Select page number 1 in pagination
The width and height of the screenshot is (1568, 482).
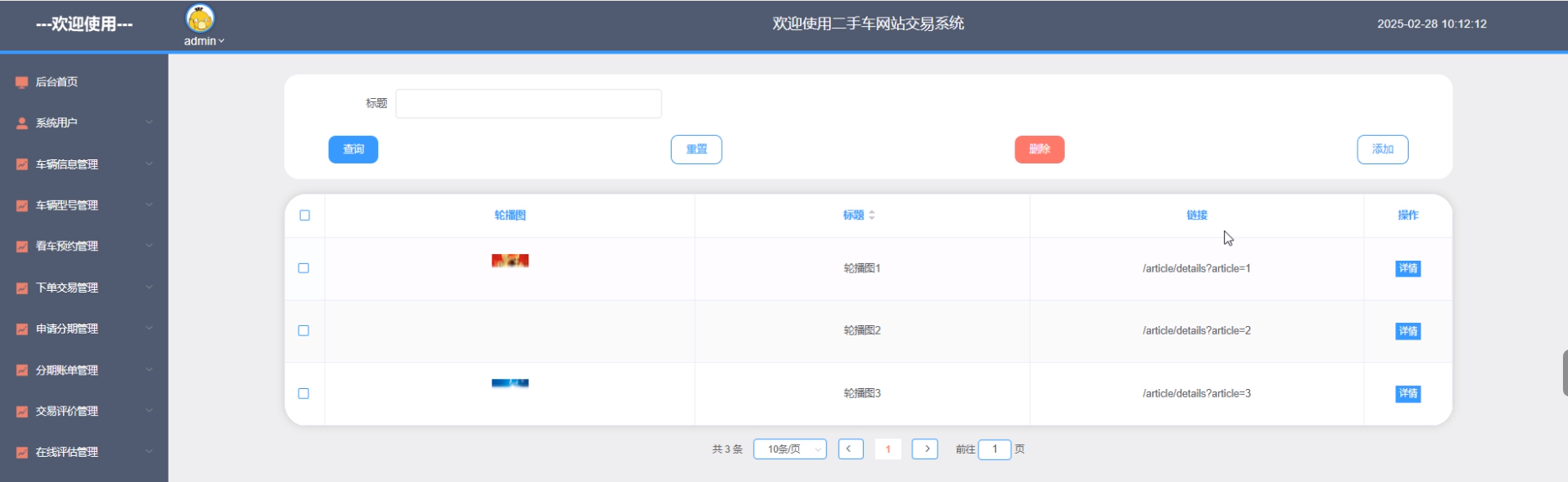888,449
